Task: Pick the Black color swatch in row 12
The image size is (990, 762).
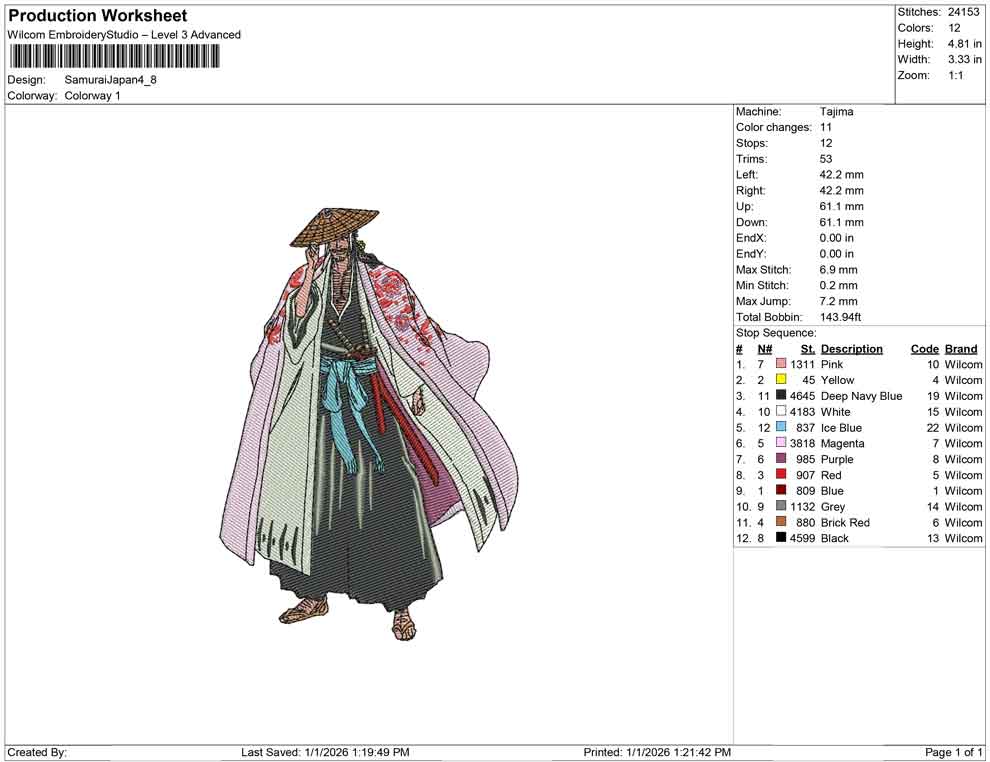Action: coord(779,538)
